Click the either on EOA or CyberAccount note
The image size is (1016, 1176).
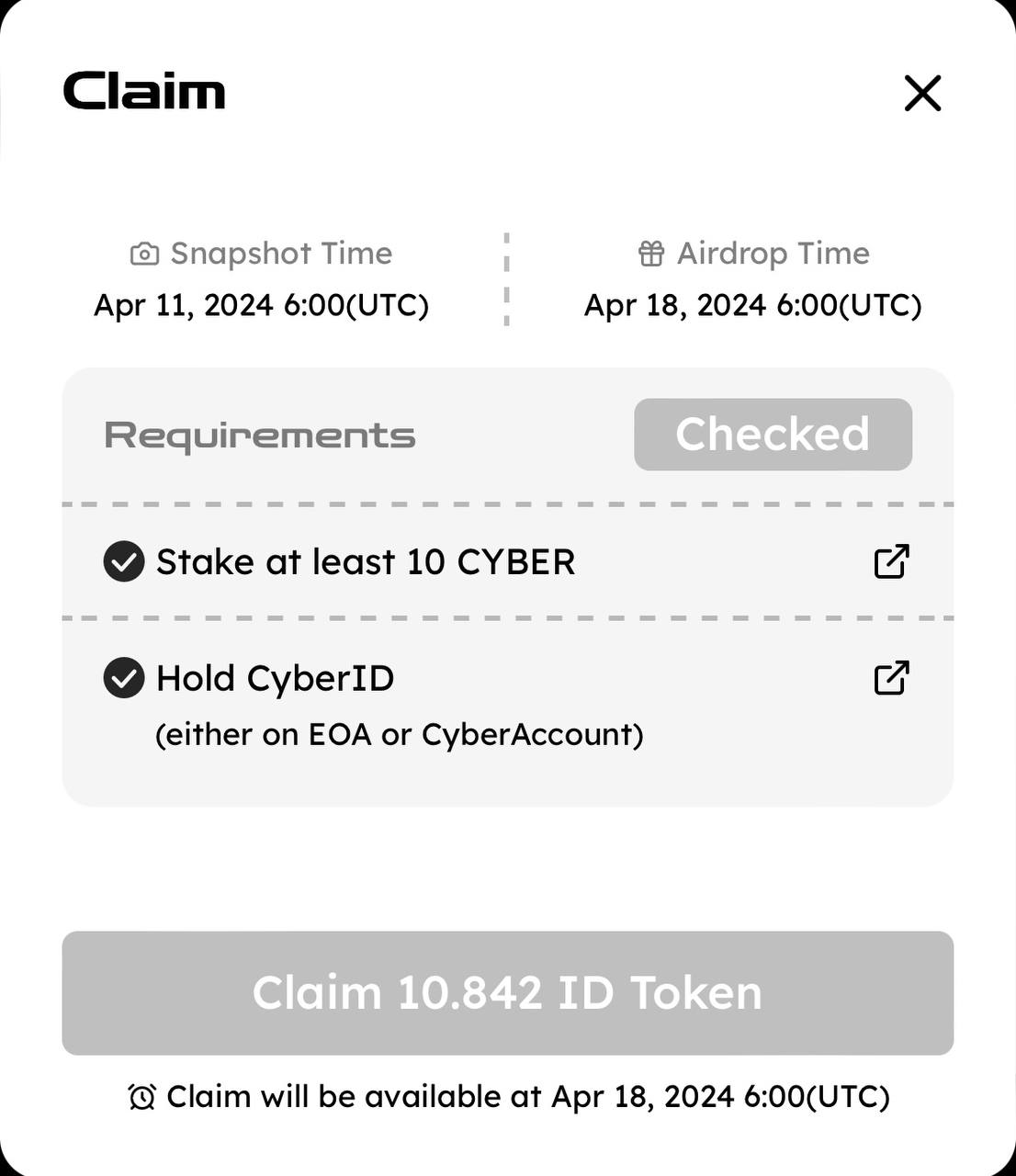click(399, 734)
